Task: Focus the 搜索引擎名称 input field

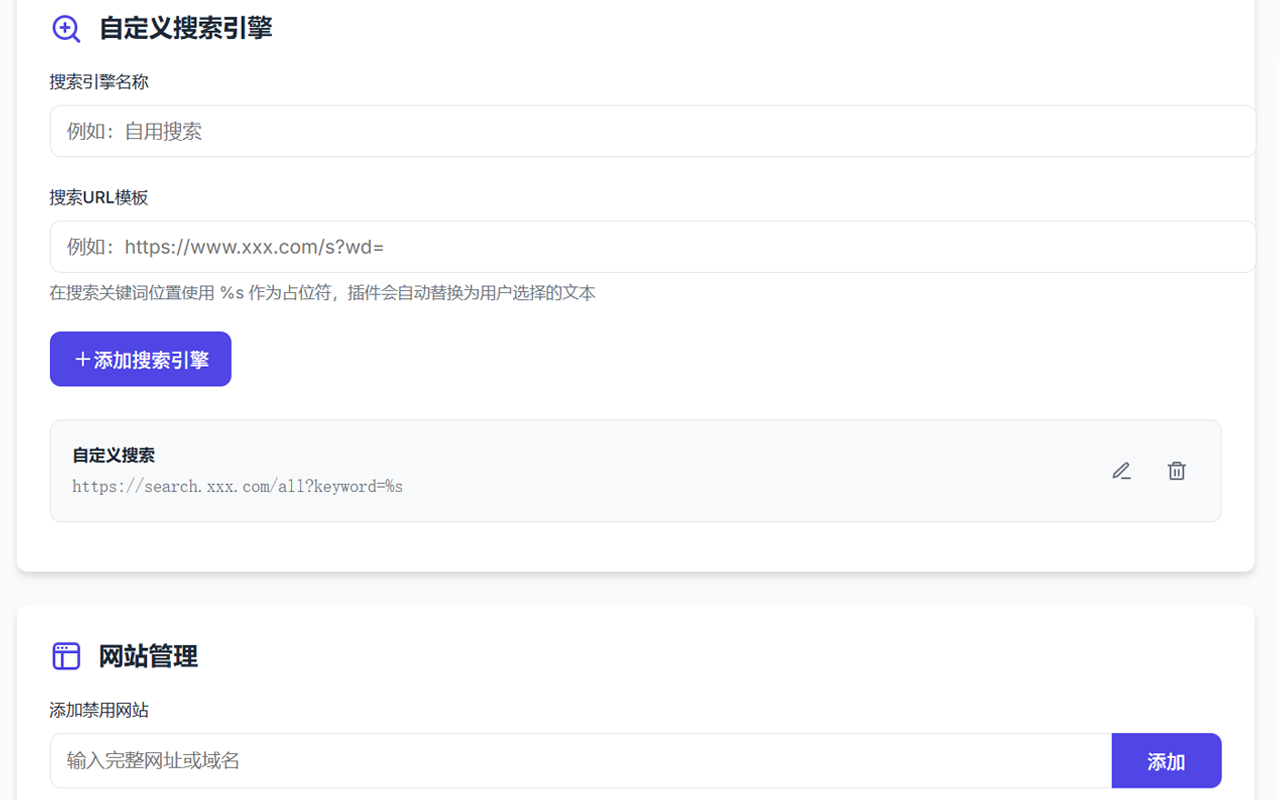Action: pos(652,131)
